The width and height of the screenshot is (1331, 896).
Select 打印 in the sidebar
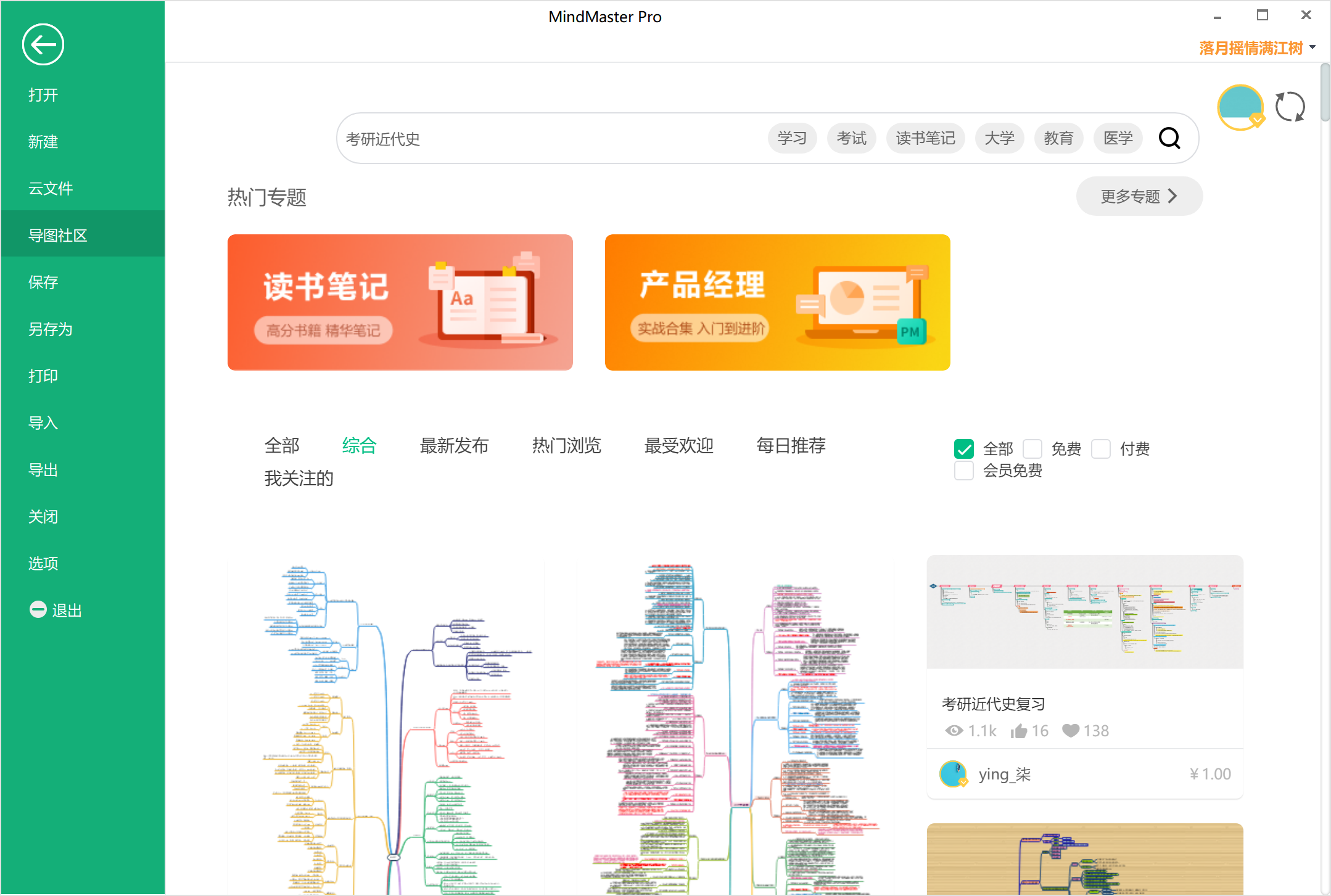pyautogui.click(x=83, y=376)
